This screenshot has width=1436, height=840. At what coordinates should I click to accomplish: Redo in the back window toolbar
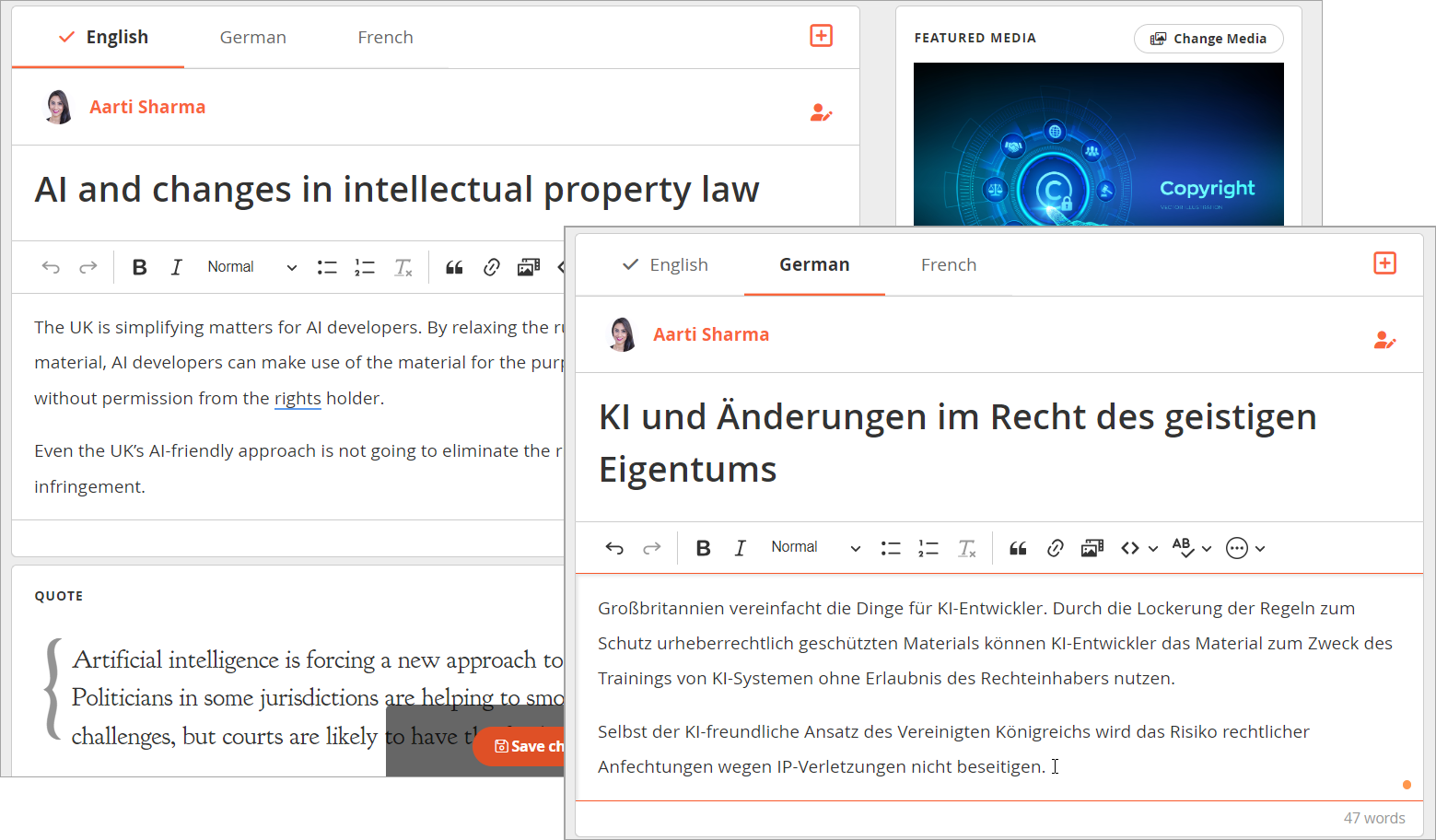click(88, 267)
